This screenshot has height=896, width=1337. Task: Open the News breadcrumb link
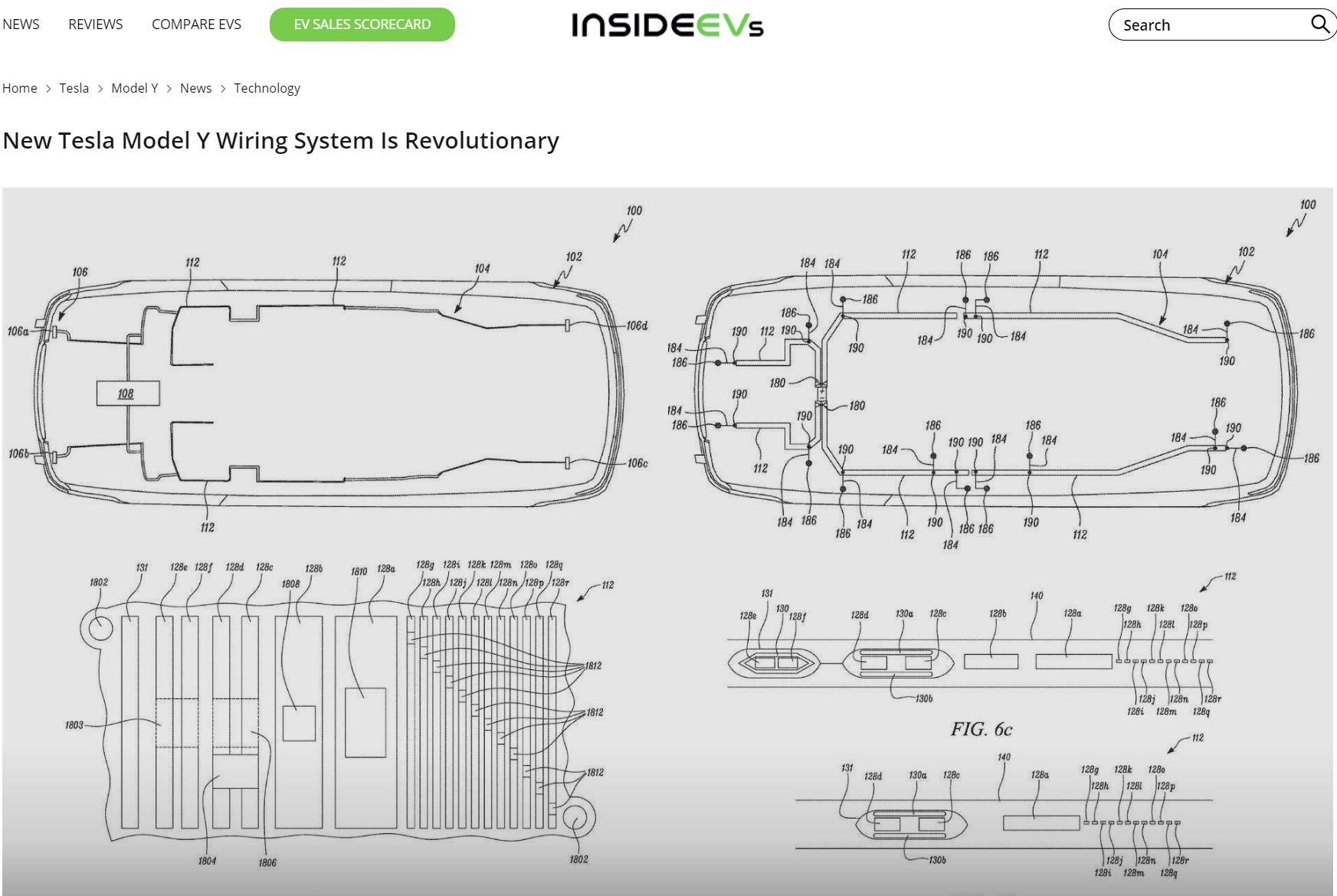click(195, 88)
